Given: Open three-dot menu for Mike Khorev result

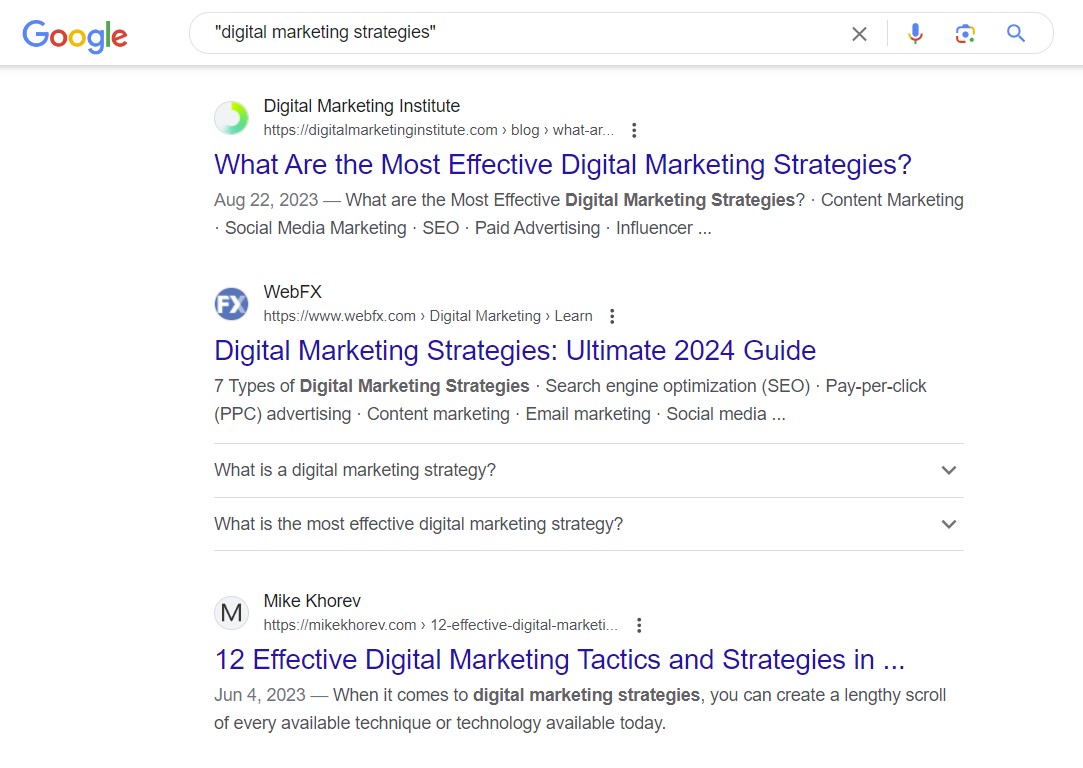Looking at the screenshot, I should click(x=638, y=624).
